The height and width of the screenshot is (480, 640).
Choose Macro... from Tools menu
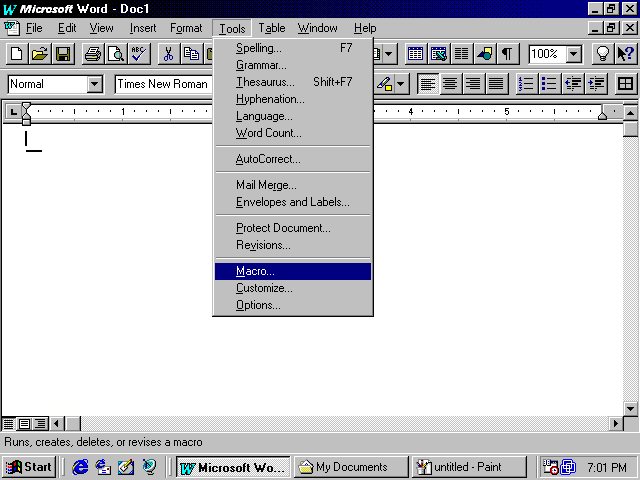(293, 271)
